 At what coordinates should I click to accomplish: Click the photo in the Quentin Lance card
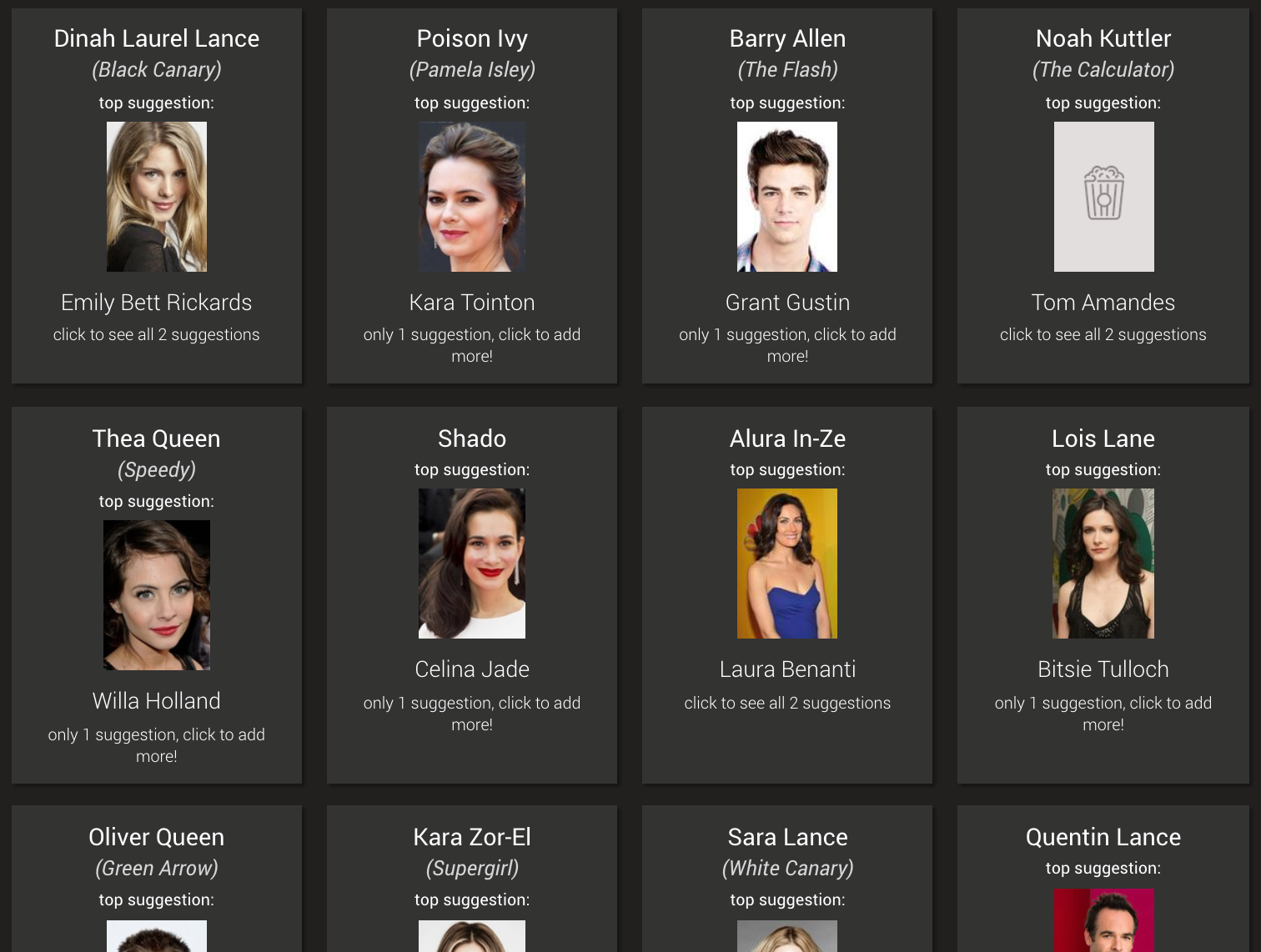click(1103, 920)
